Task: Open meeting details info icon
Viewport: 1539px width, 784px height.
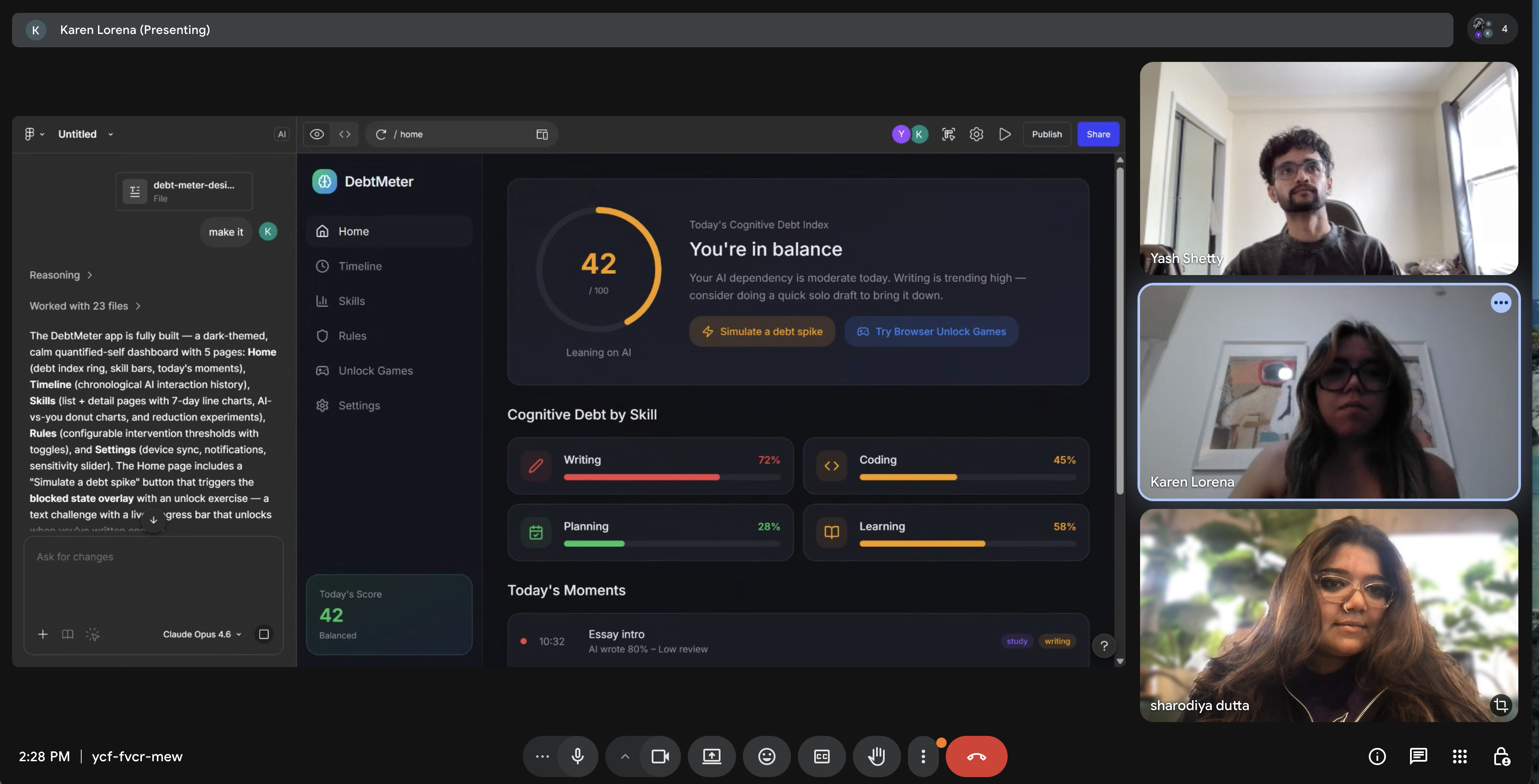Action: 1377,756
